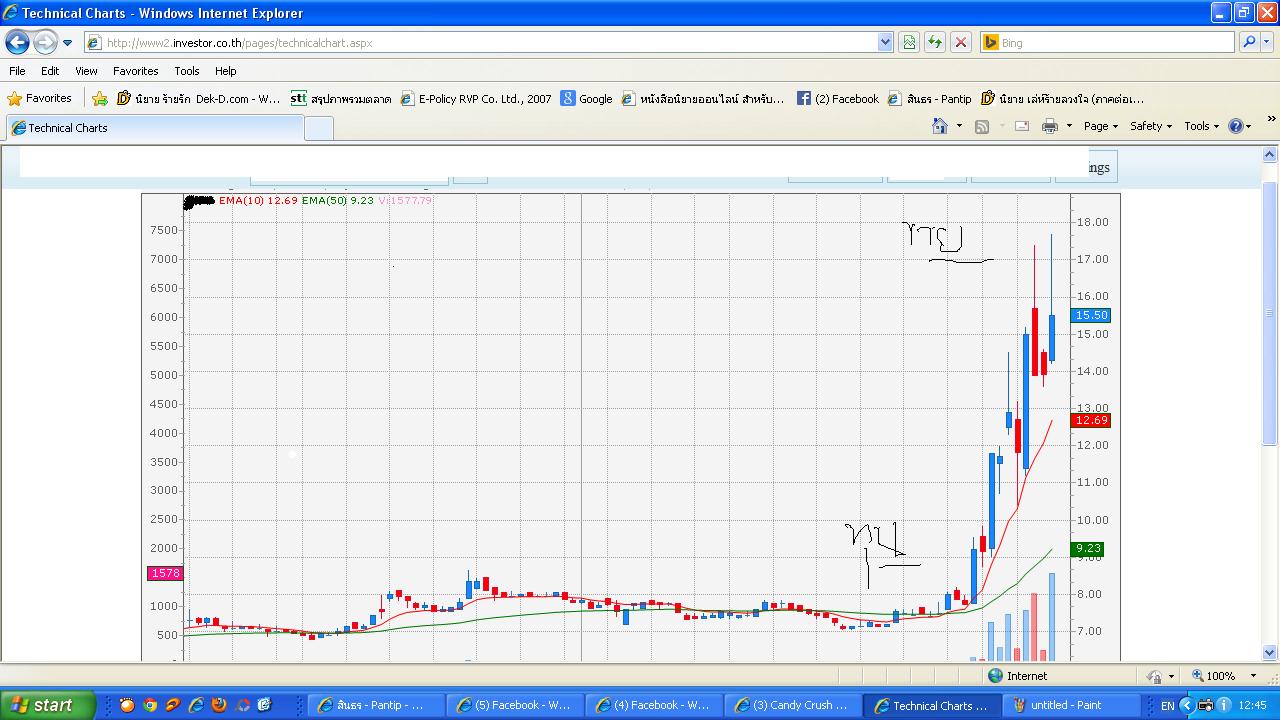Open the E-Policy RVP Co. favorite
Image resolution: width=1280 pixels, height=720 pixels.
476,98
